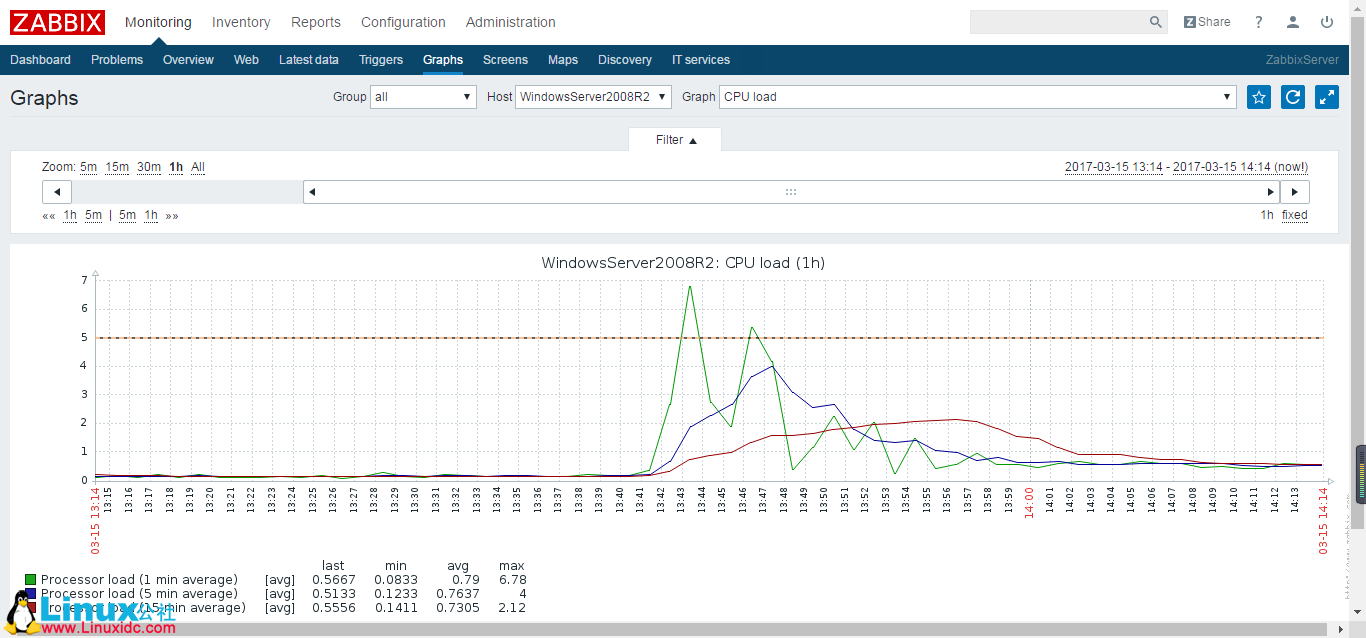
Task: Click the Zabbix help question mark icon
Action: pyautogui.click(x=1258, y=21)
